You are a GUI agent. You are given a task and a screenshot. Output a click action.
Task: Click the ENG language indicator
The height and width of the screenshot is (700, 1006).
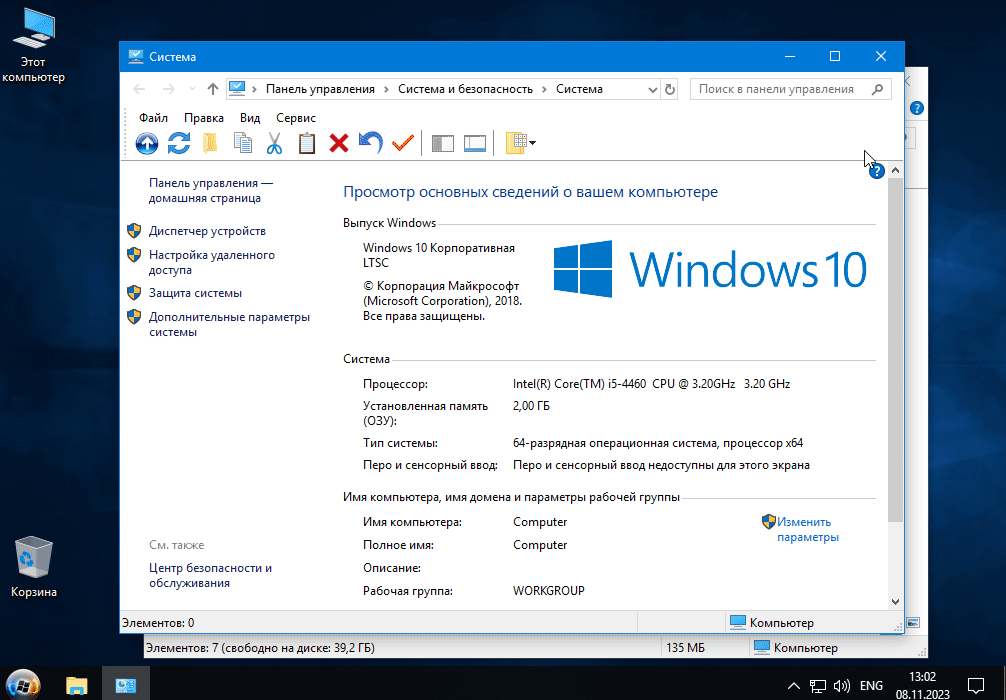click(871, 685)
